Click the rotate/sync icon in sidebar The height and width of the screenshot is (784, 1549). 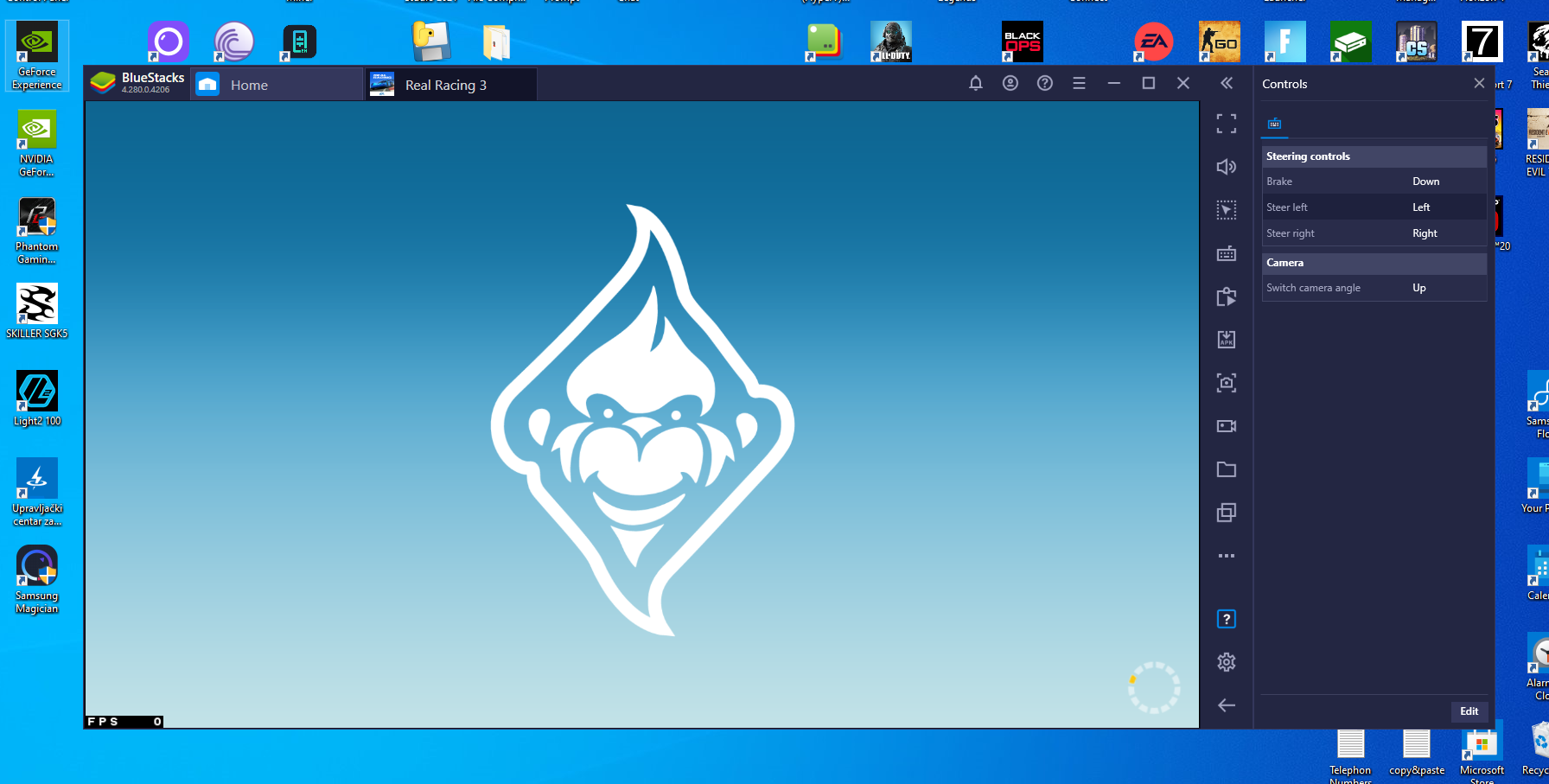(1227, 296)
